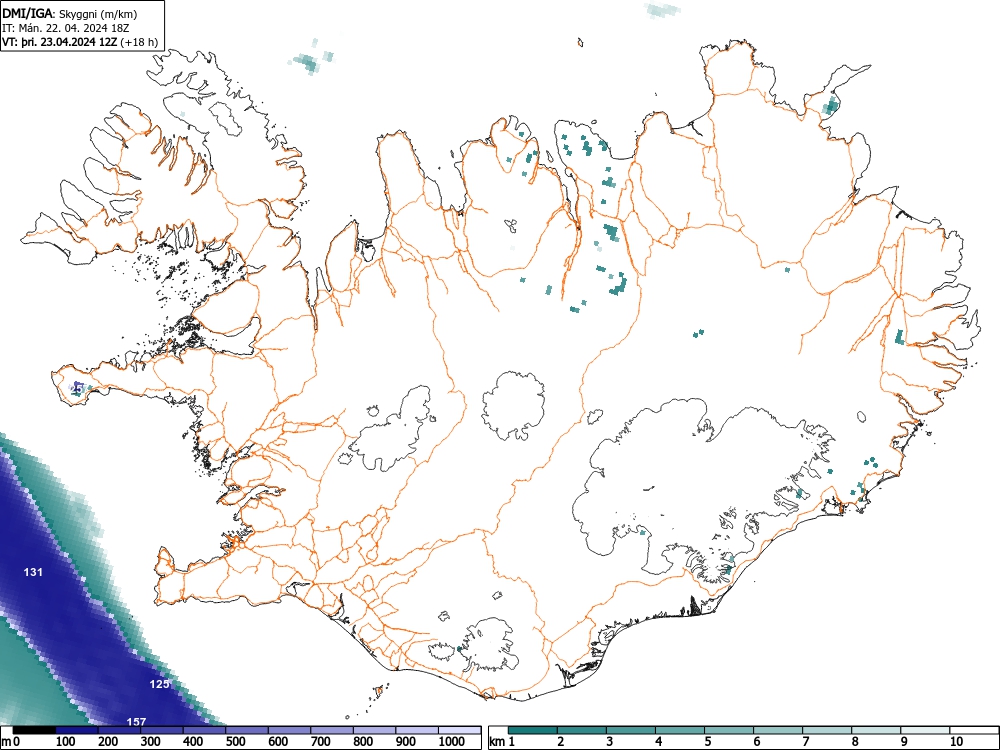Click the "8" label in the km legend
The width and height of the screenshot is (1000, 750).
(855, 741)
